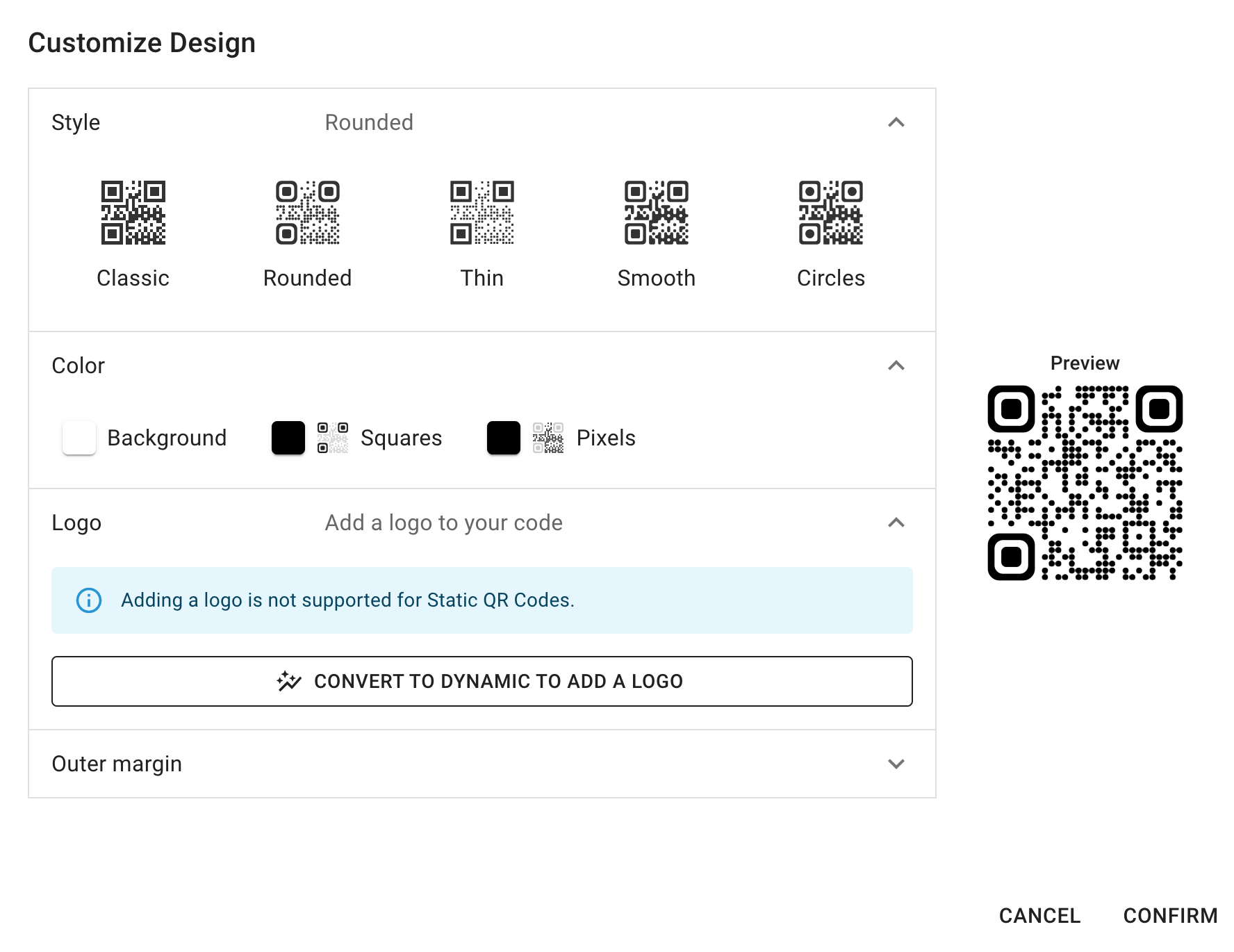Click Convert to Dynamic to Add a Logo
The image size is (1234, 952).
[x=482, y=681]
